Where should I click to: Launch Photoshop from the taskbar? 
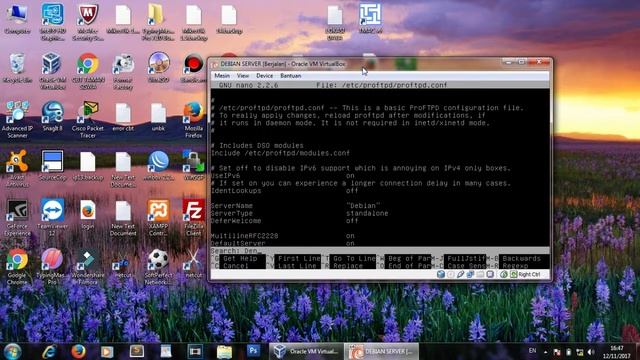click(x=253, y=351)
